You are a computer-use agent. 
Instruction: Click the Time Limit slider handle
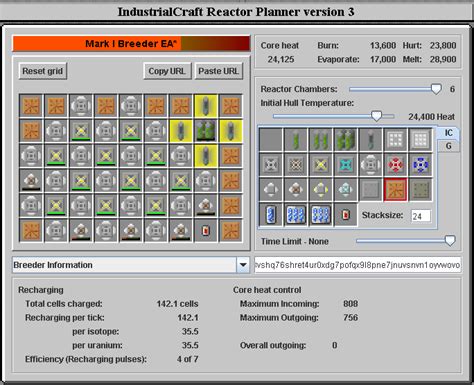point(450,241)
